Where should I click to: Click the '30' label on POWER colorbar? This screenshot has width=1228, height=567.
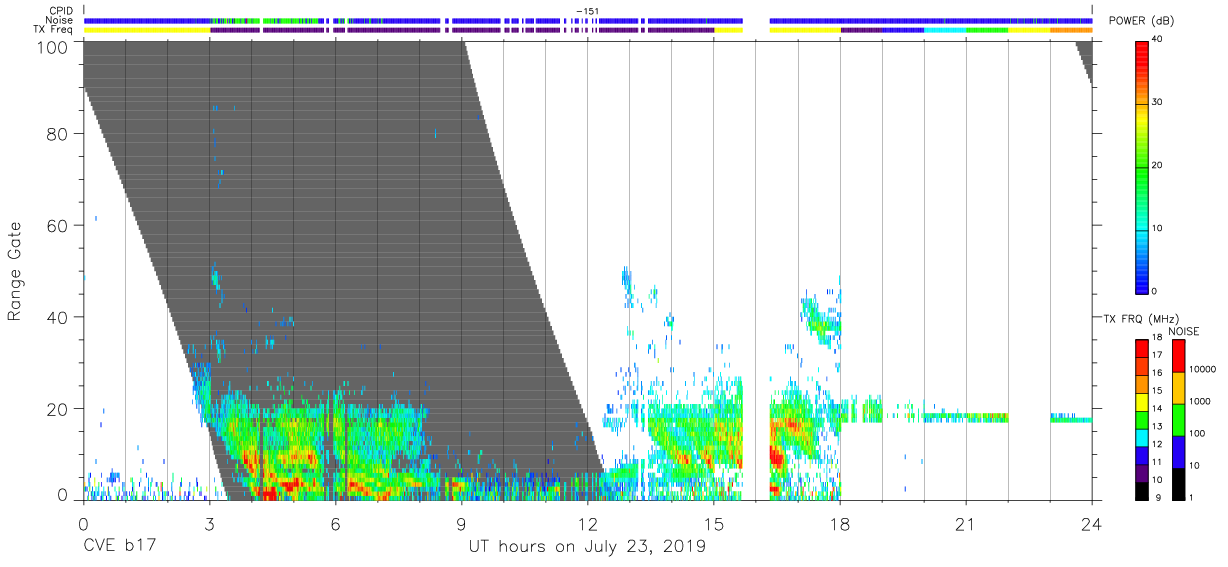[x=1158, y=103]
